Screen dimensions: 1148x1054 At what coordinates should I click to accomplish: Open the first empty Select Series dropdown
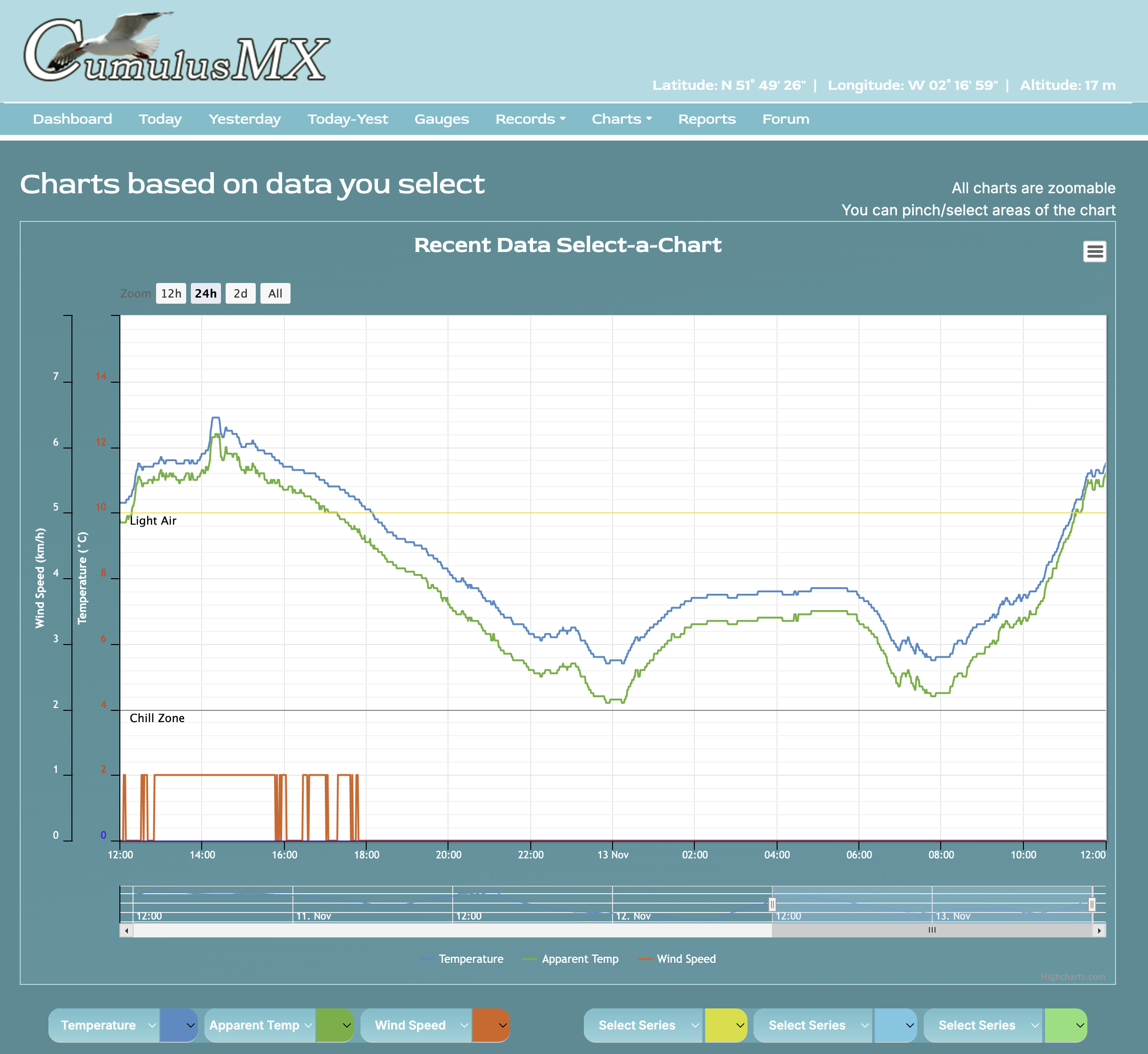click(643, 1025)
